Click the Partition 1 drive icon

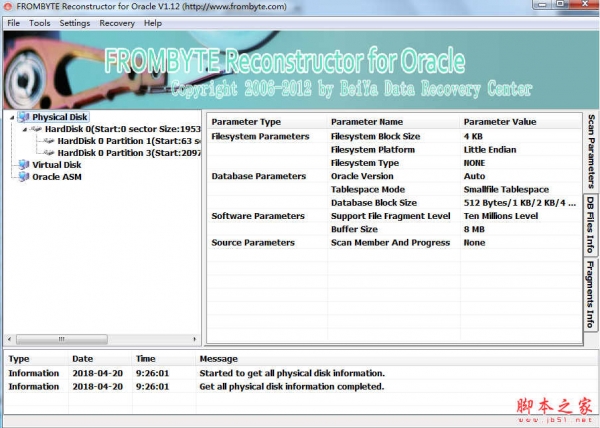click(x=49, y=141)
